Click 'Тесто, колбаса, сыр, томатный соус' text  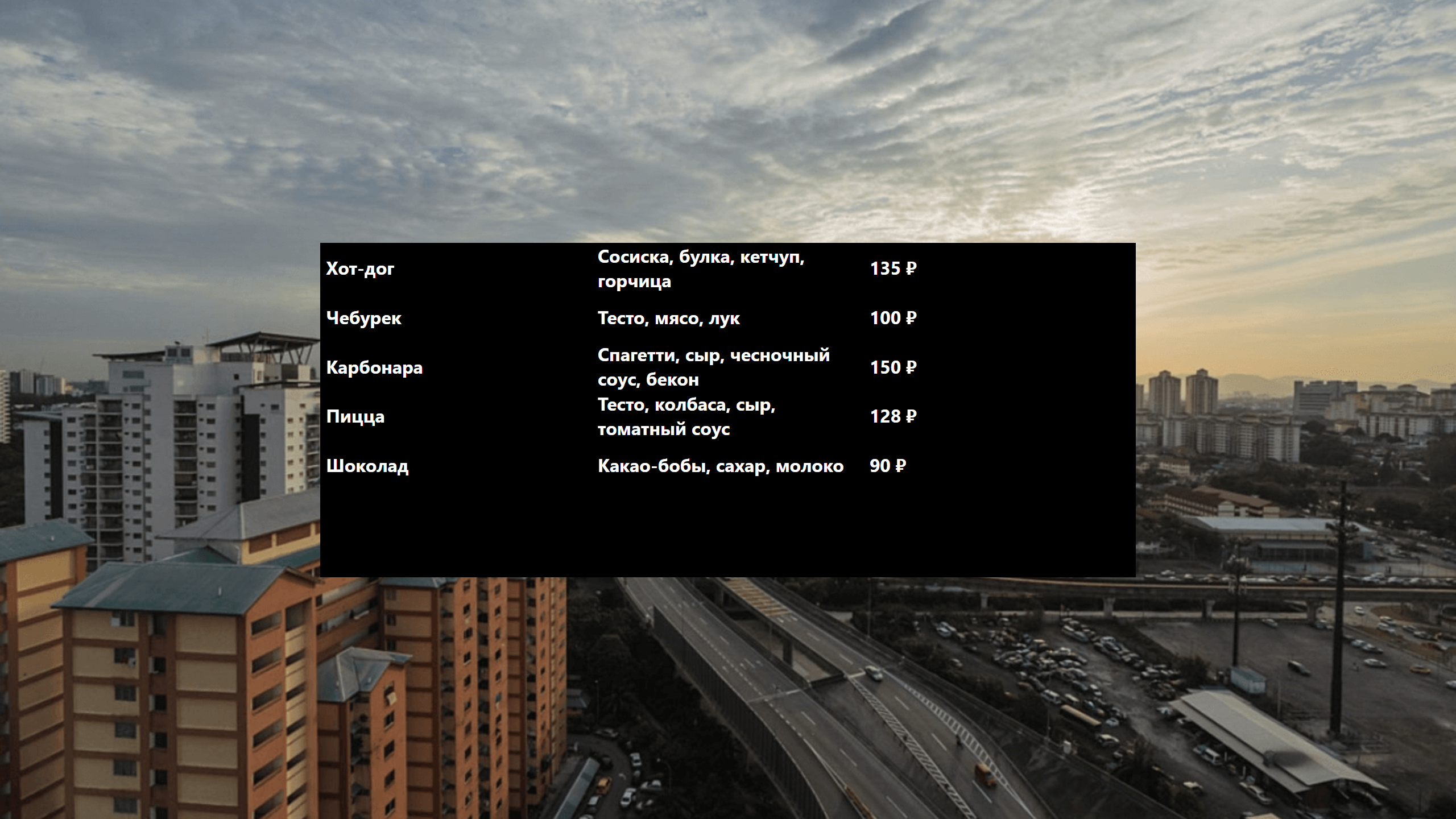686,417
